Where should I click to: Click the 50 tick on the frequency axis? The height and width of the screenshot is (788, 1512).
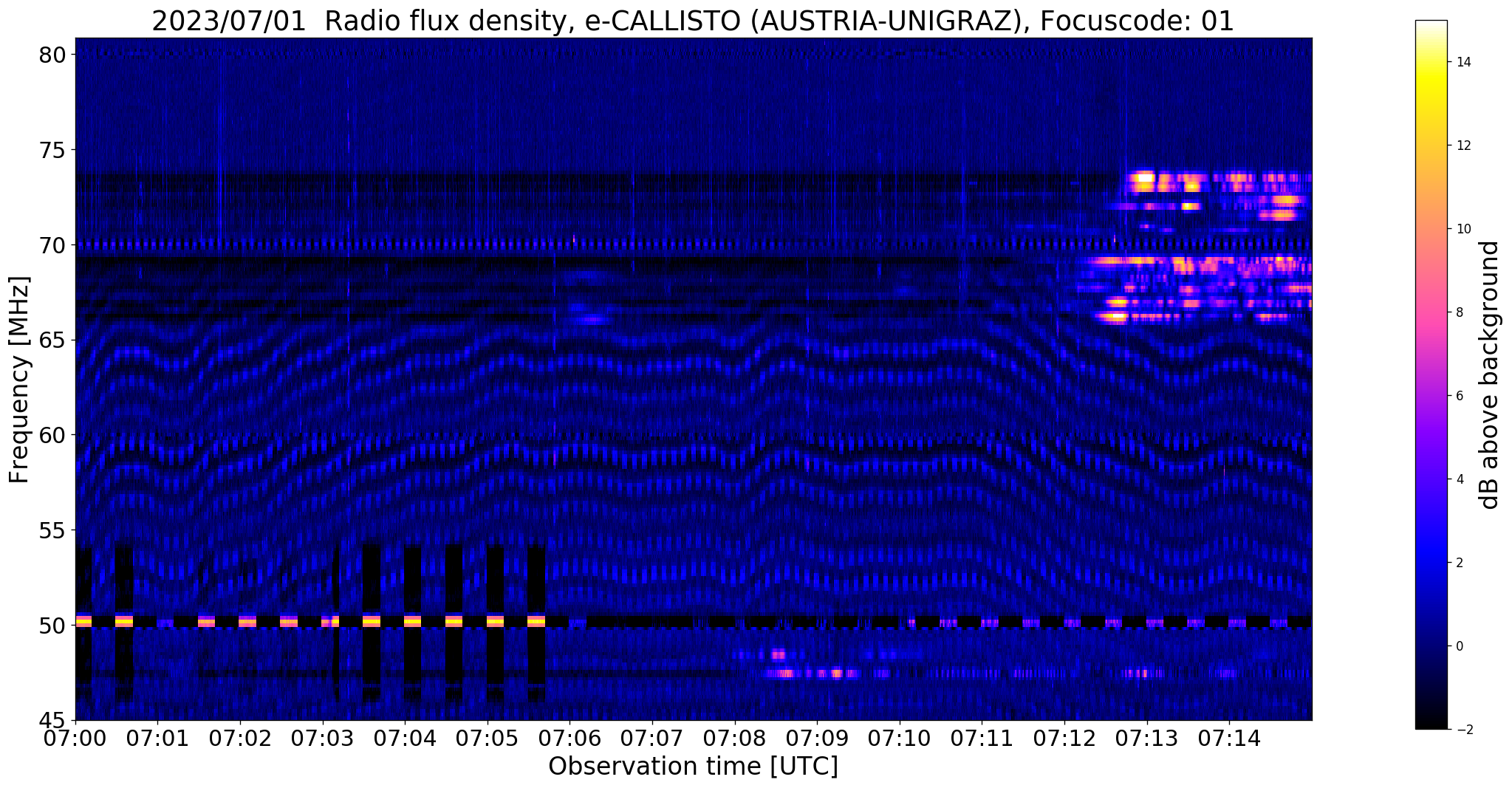point(55,625)
